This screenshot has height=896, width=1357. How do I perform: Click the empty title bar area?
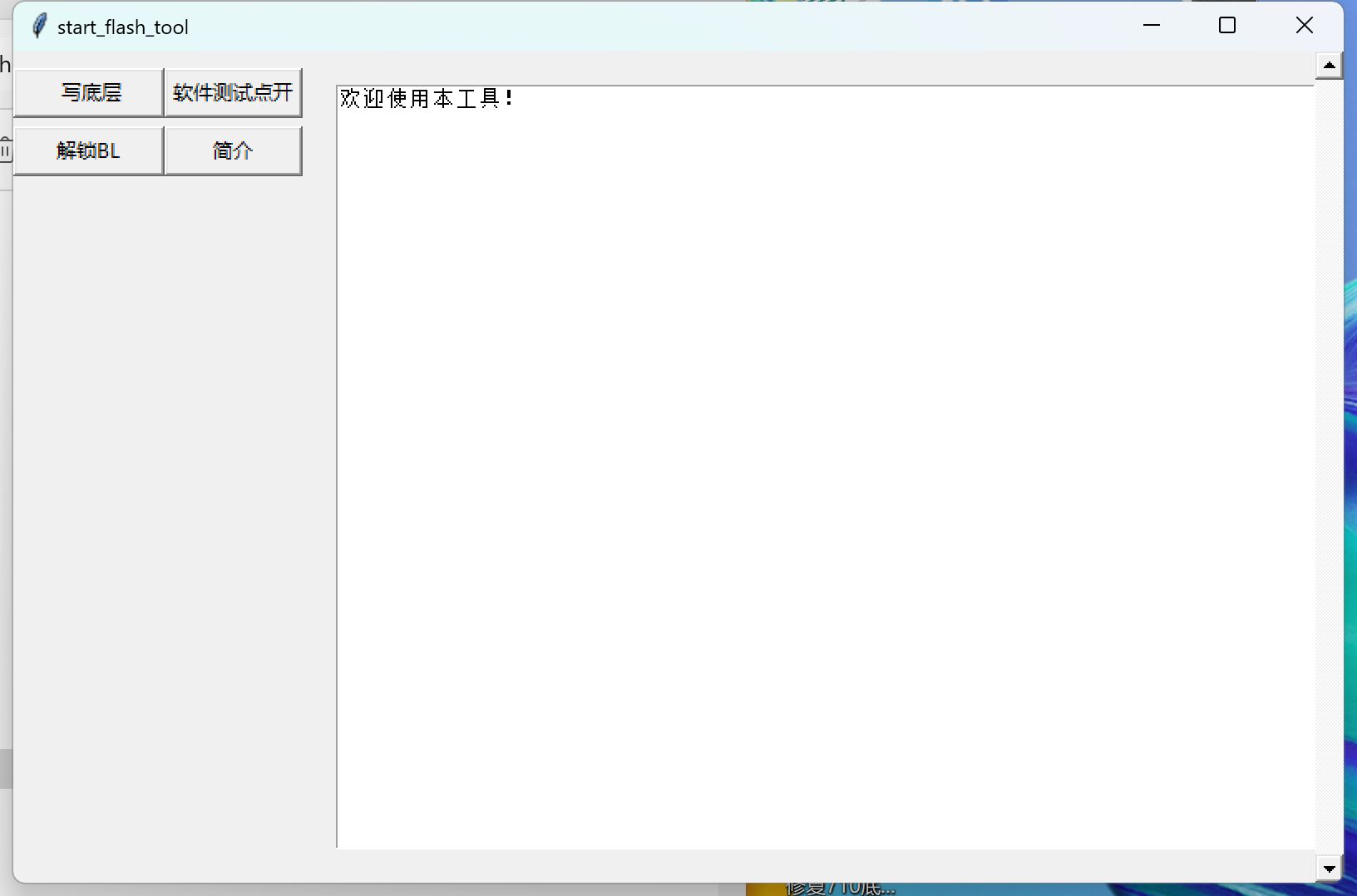(x=665, y=27)
